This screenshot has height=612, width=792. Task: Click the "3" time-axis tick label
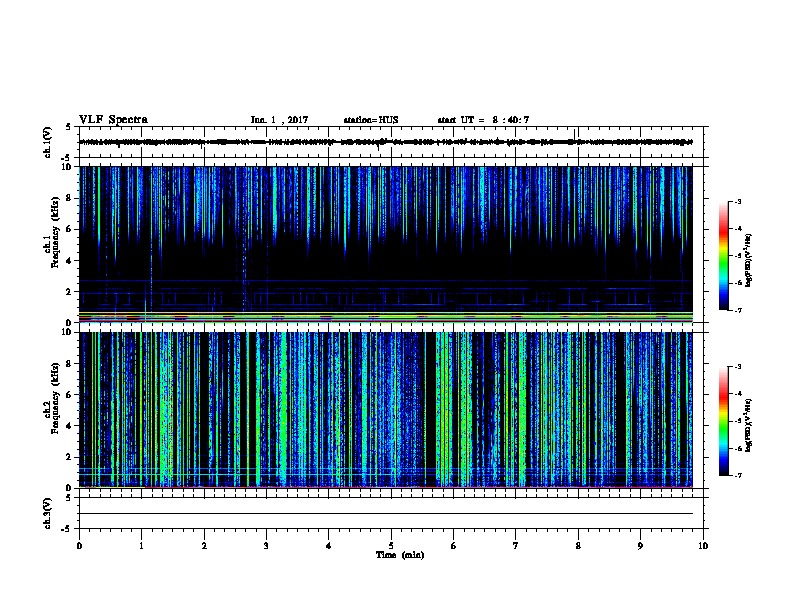[266, 545]
